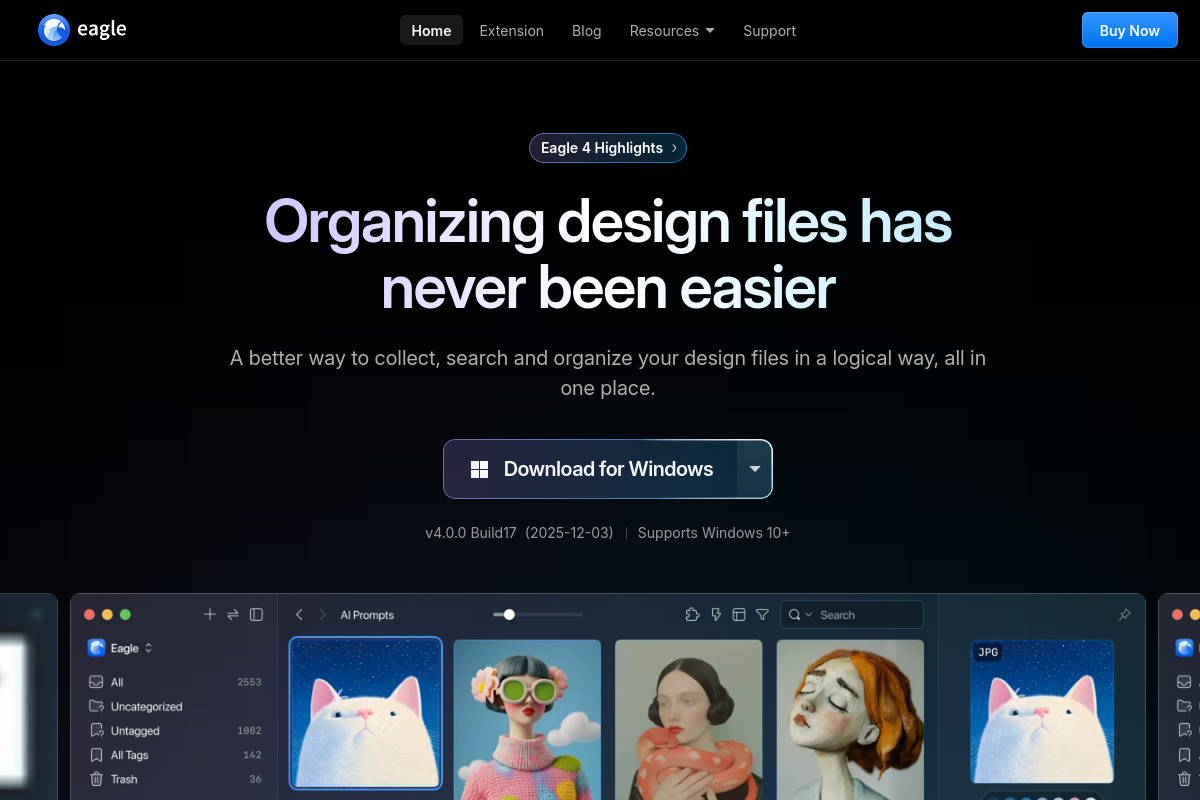This screenshot has height=800, width=1200.
Task: Select the Uncategorized folder in sidebar
Action: (x=175, y=706)
